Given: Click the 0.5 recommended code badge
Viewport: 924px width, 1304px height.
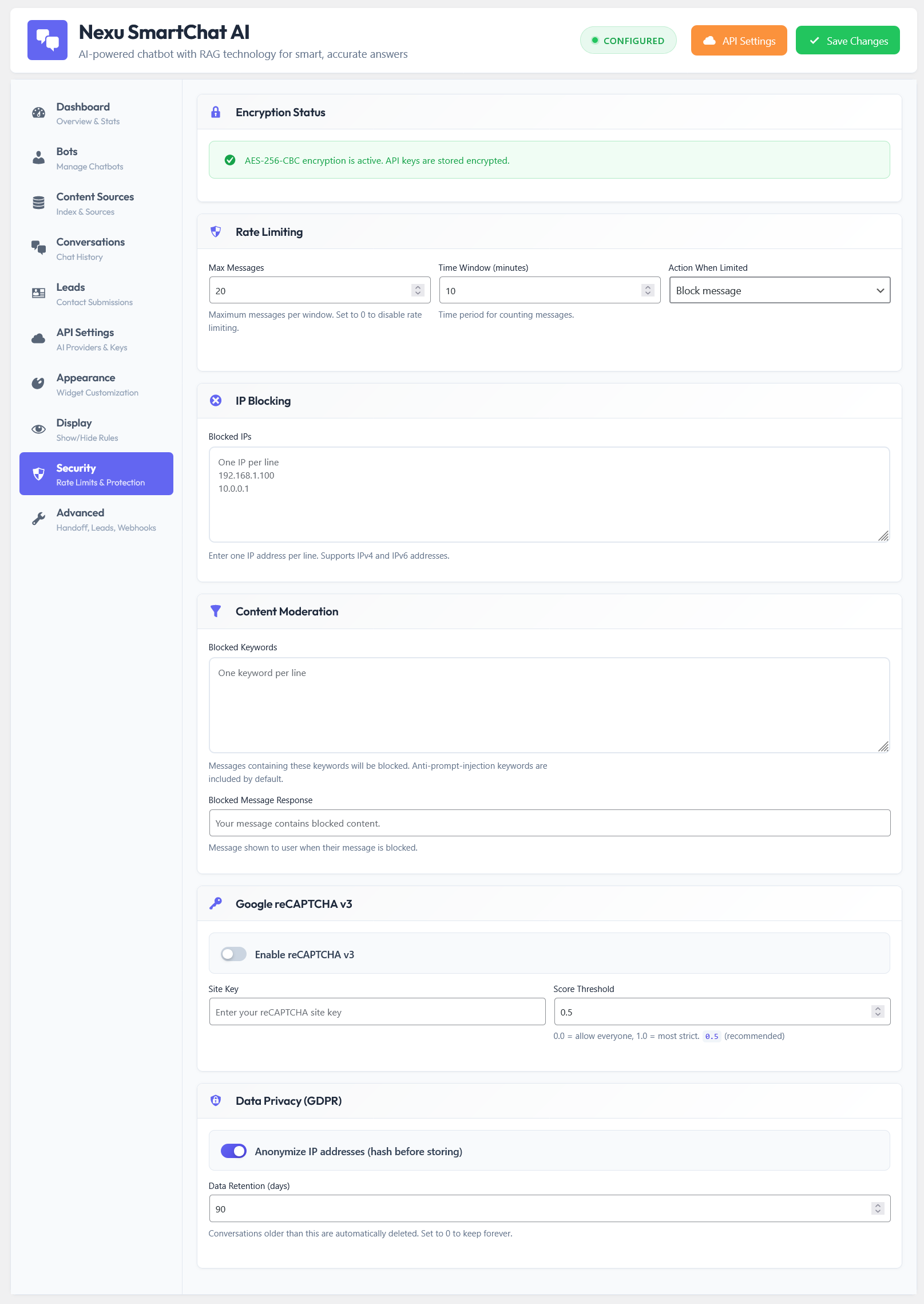Looking at the screenshot, I should pyautogui.click(x=712, y=1036).
